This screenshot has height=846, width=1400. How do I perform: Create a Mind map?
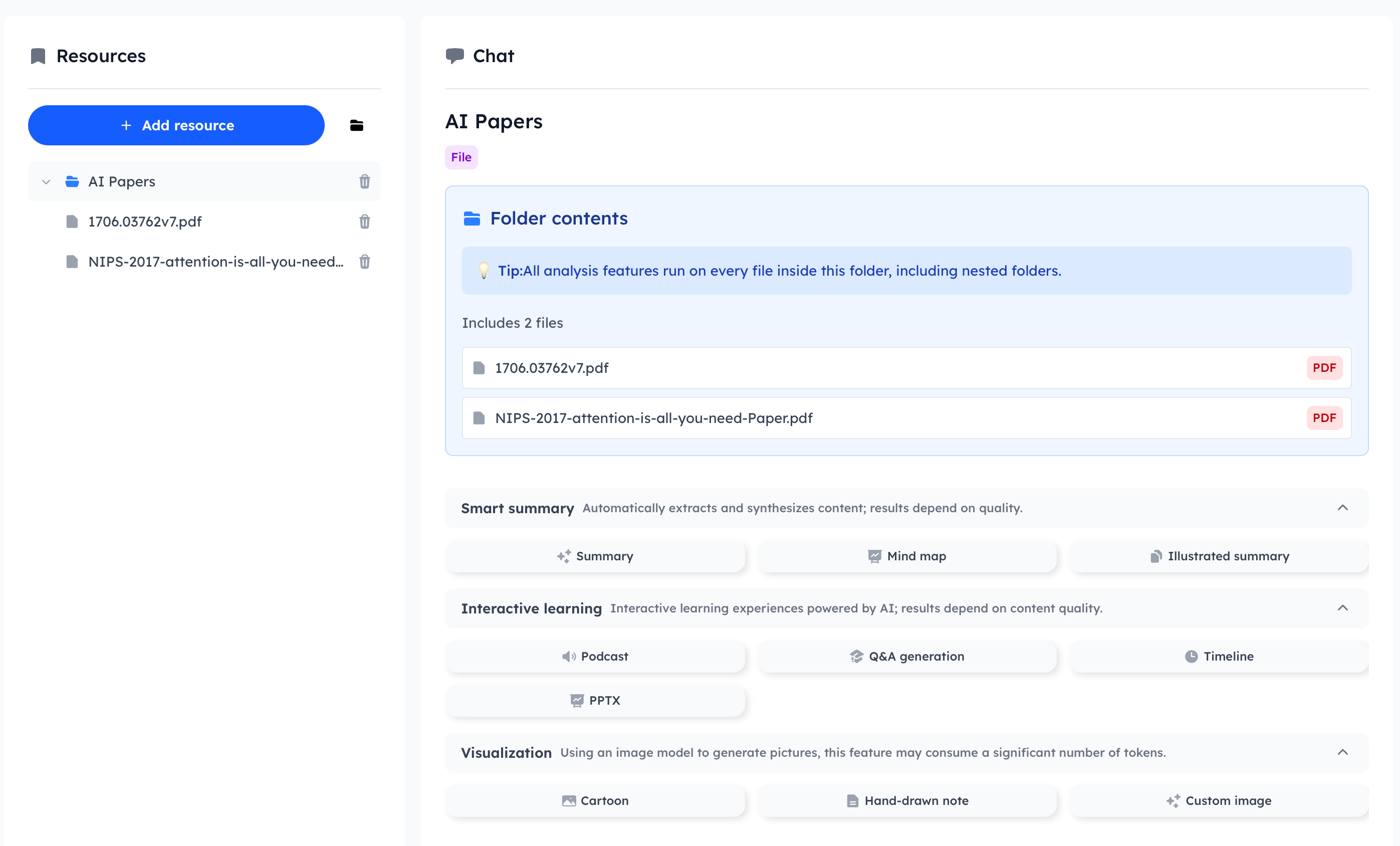point(907,556)
